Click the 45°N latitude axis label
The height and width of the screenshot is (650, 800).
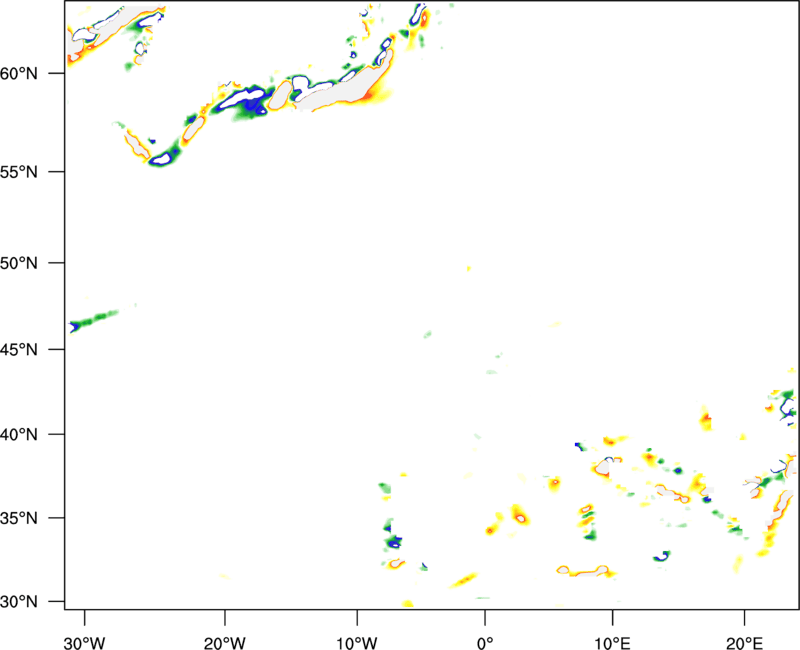[x=19, y=350]
